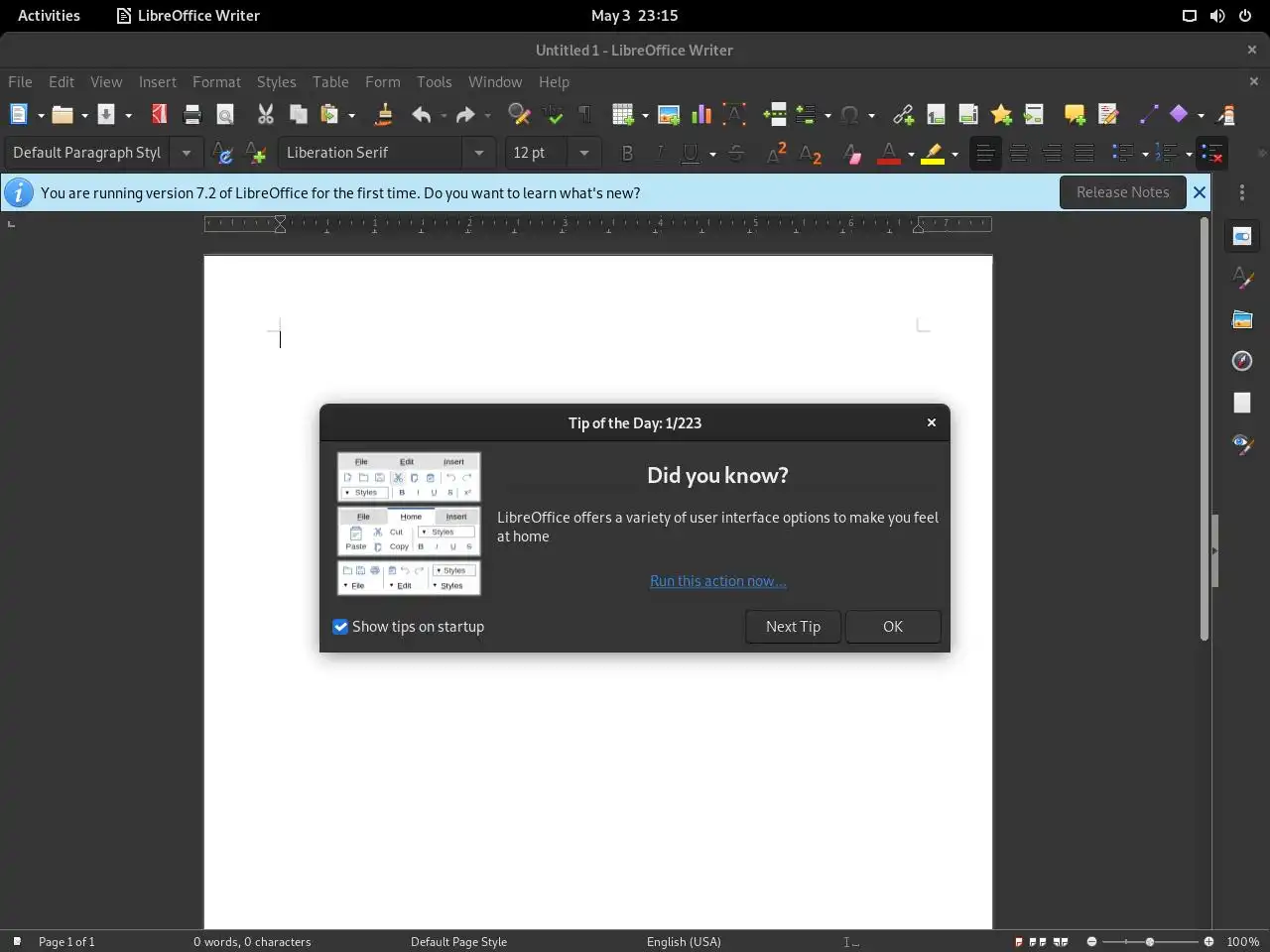The width and height of the screenshot is (1270, 952).
Task: Open GNOME Activities overview
Action: [x=49, y=16]
